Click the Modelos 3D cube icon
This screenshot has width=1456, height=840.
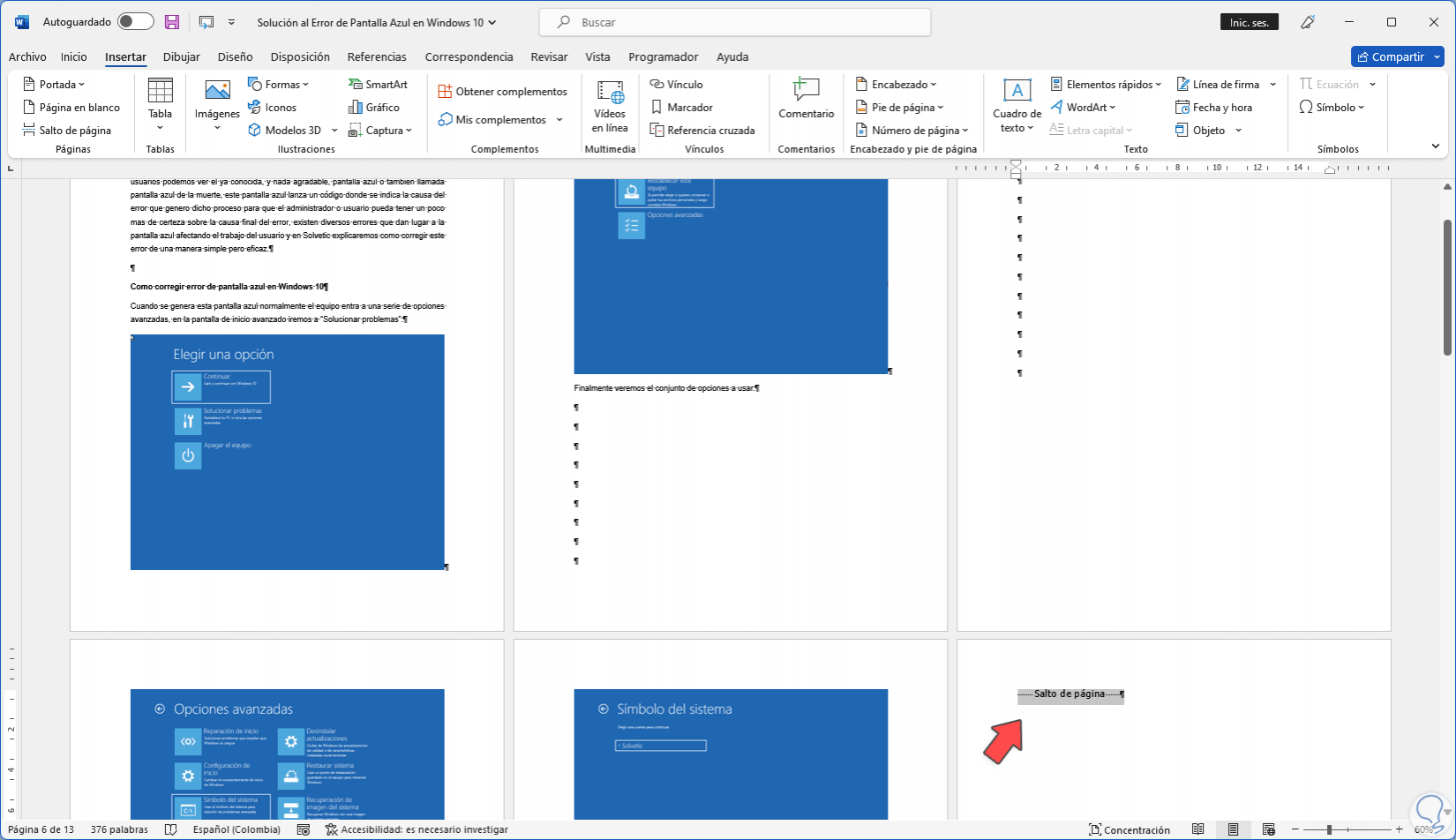(x=254, y=131)
